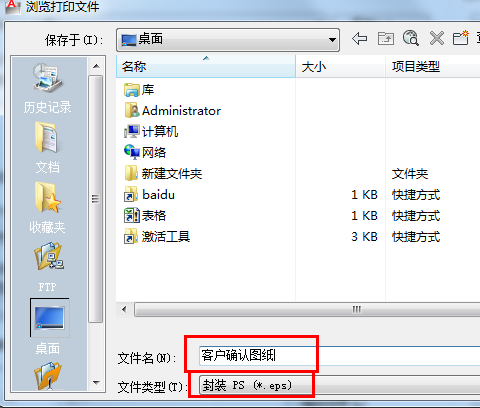Click the 项目类型 column header
The width and height of the screenshot is (480, 408).
click(x=433, y=67)
